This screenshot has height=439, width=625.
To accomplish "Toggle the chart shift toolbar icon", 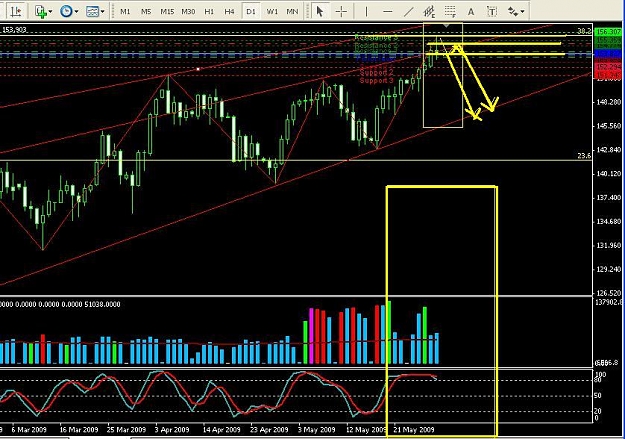I will pyautogui.click(x=16, y=11).
